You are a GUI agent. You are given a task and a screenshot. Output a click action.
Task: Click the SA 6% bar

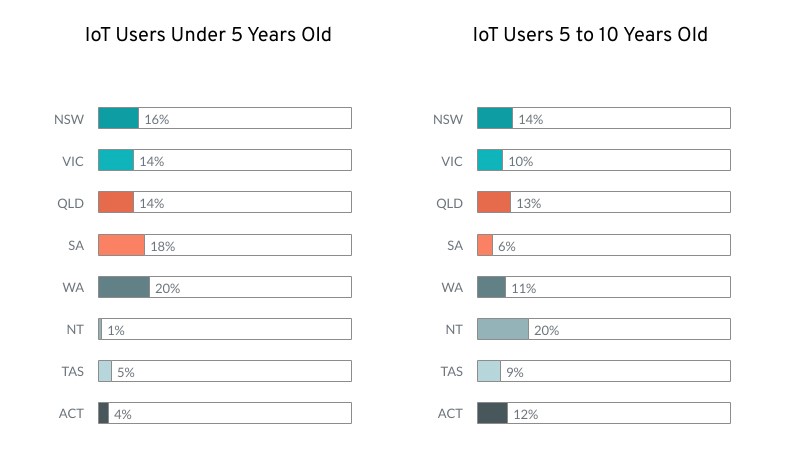(x=485, y=244)
